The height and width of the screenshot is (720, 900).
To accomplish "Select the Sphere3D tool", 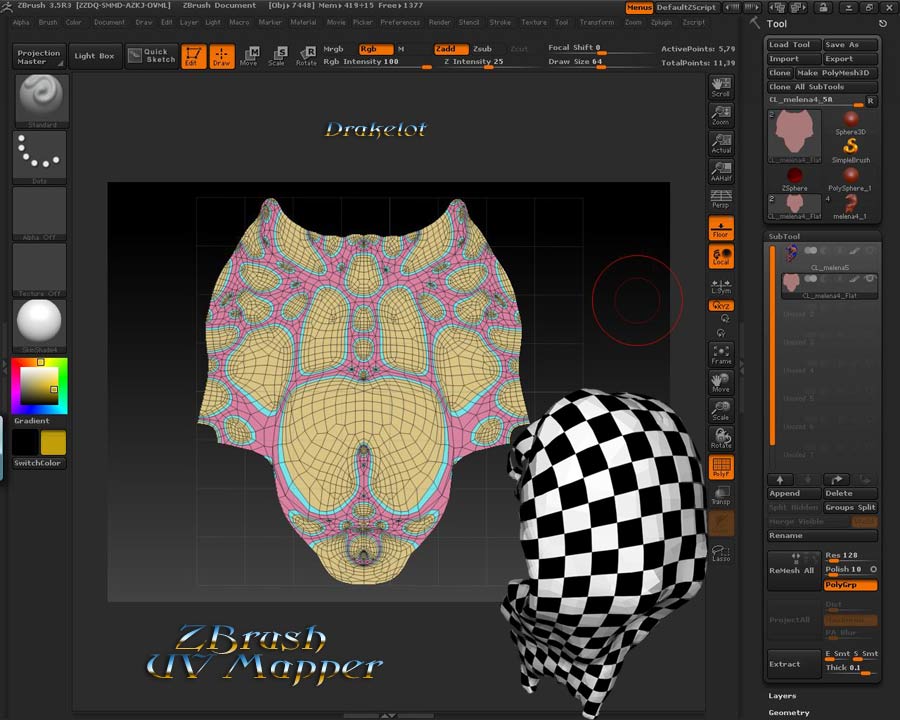I will (851, 123).
